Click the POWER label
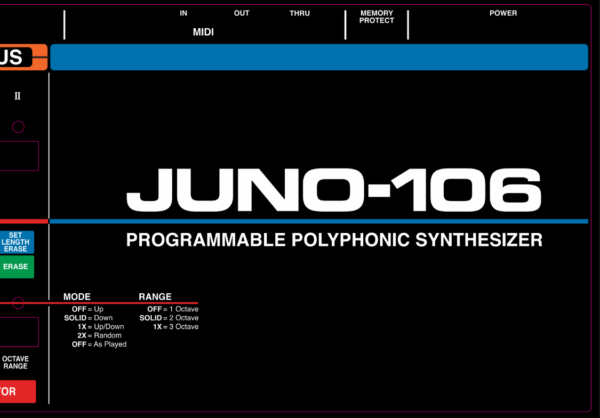Screen dimensions: 600x418 click(503, 13)
